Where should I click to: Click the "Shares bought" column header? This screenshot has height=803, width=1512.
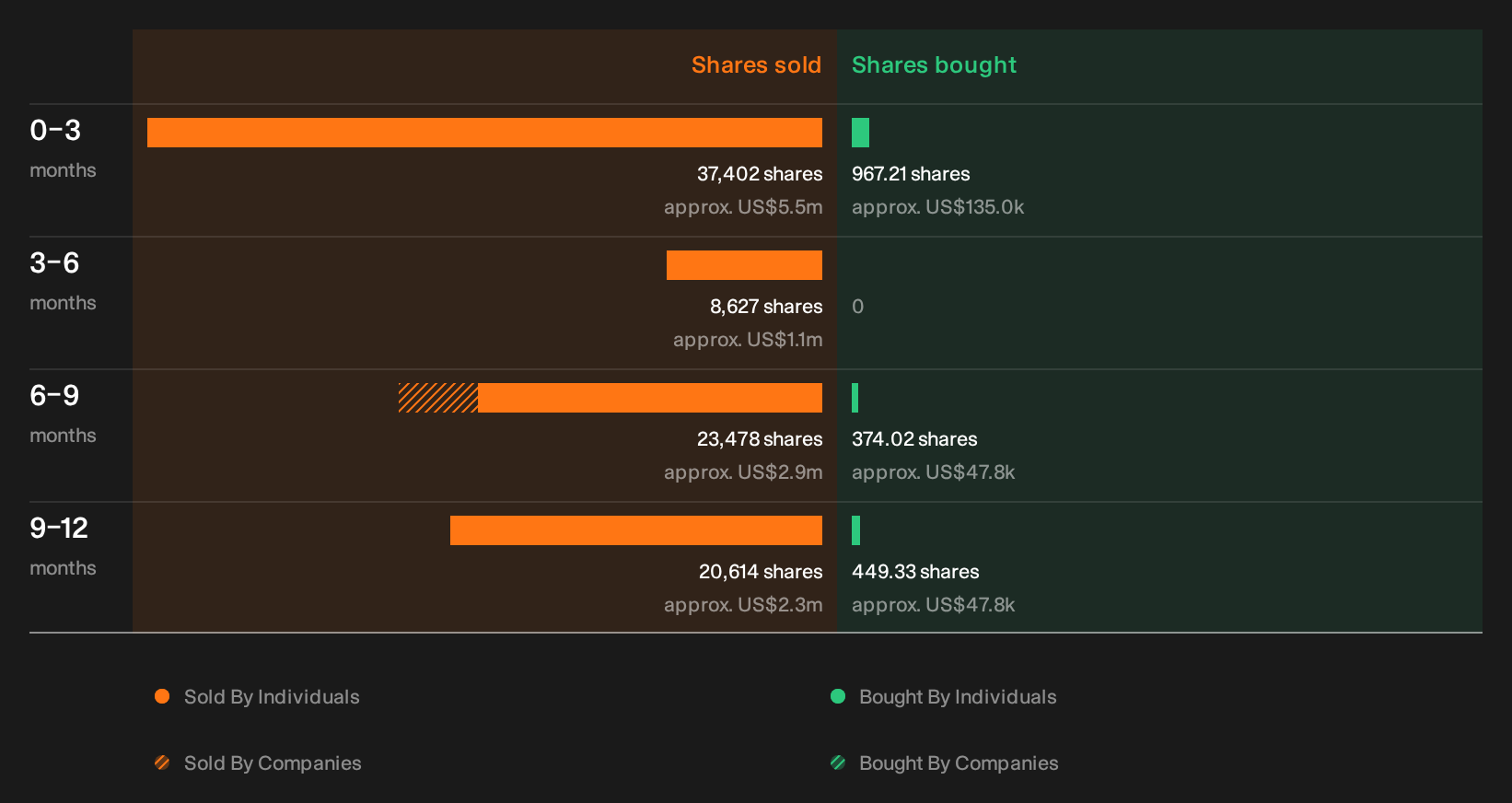[934, 65]
